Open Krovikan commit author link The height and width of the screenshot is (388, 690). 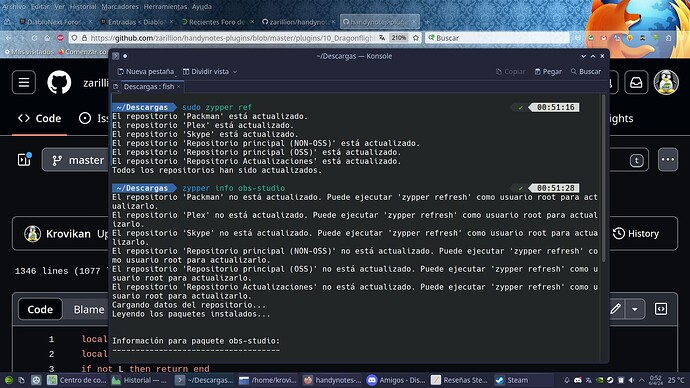click(x=68, y=234)
